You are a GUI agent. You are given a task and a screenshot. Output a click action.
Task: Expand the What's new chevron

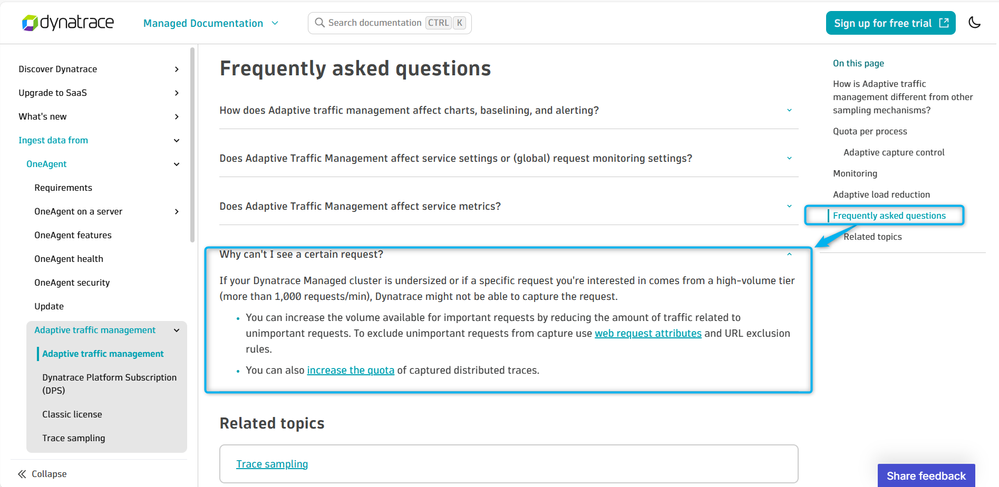[x=176, y=117]
